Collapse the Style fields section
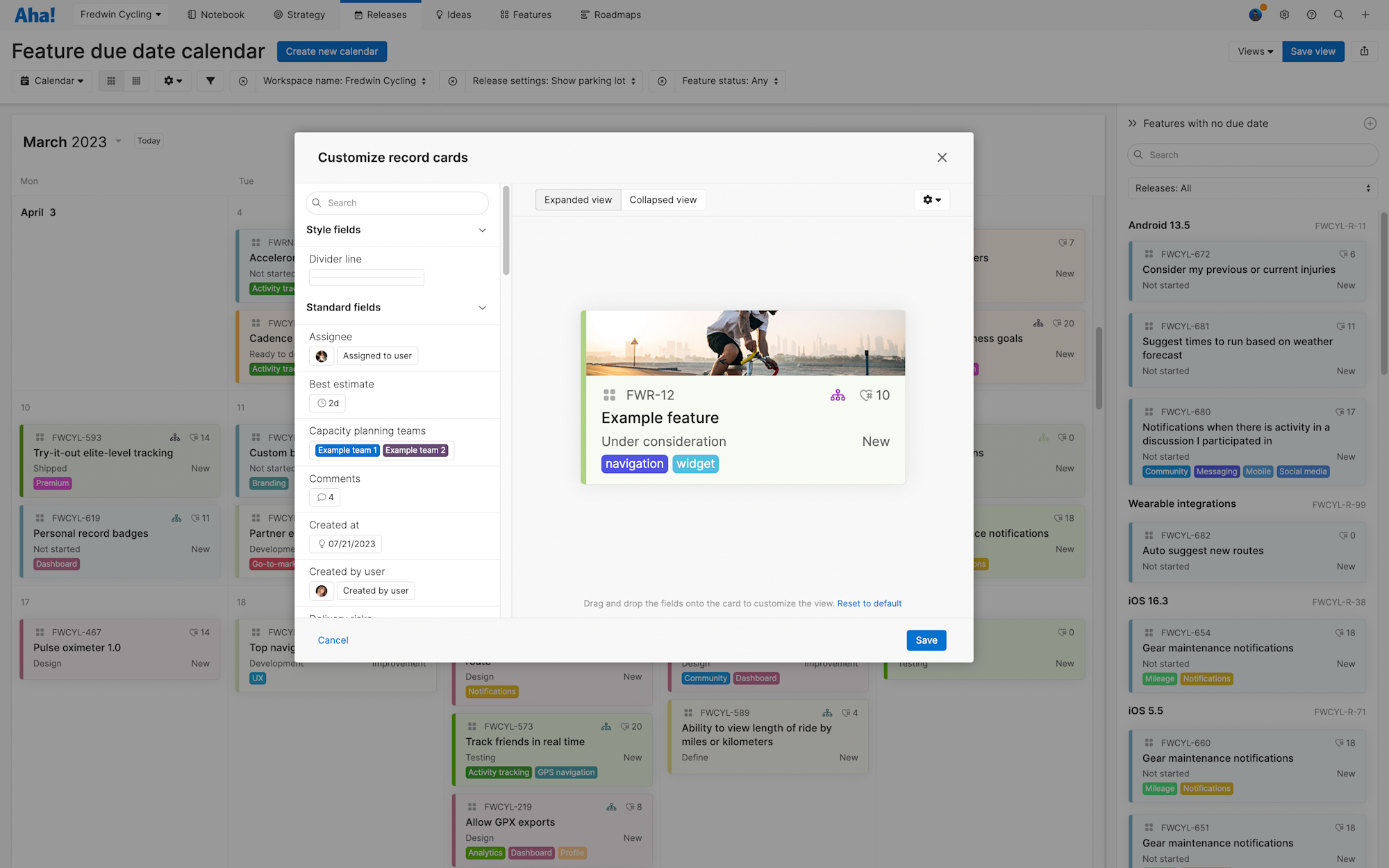1389x868 pixels. click(482, 231)
